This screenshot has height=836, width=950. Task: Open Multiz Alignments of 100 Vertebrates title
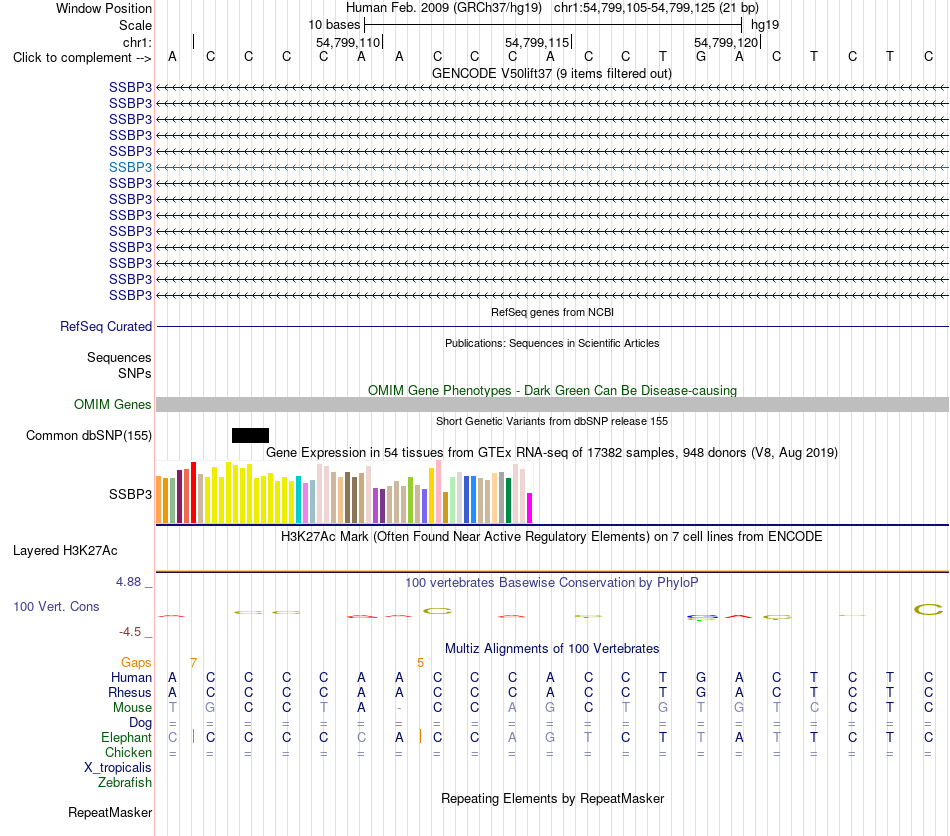pyautogui.click(x=552, y=649)
